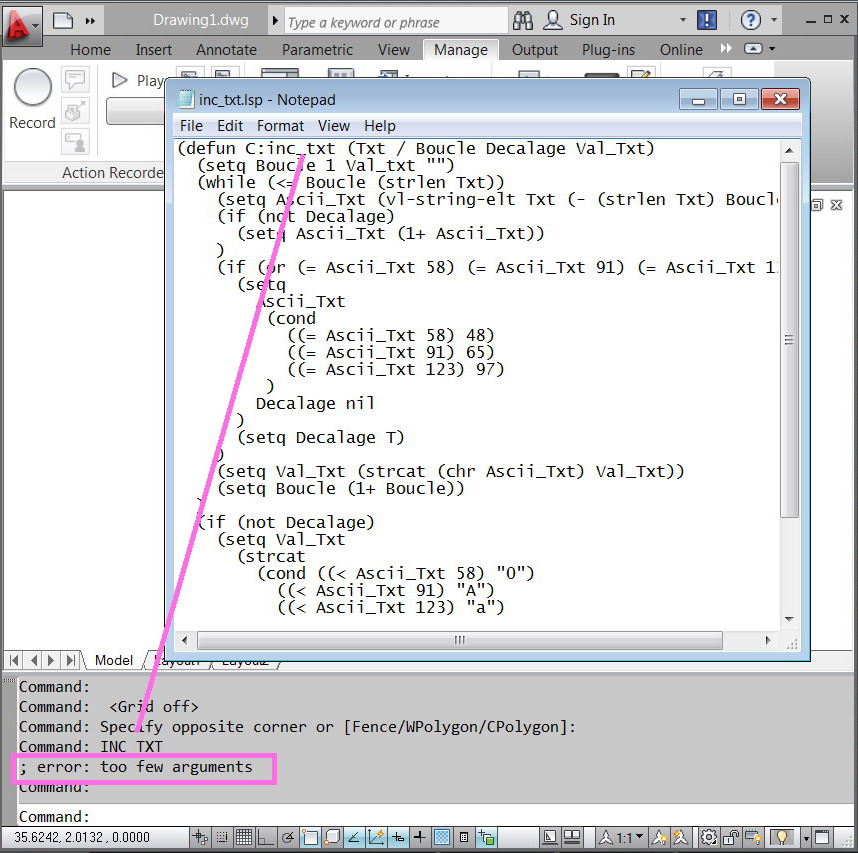This screenshot has width=858, height=853.
Task: Toggle Object Snap Tracking in status bar
Action: (353, 838)
